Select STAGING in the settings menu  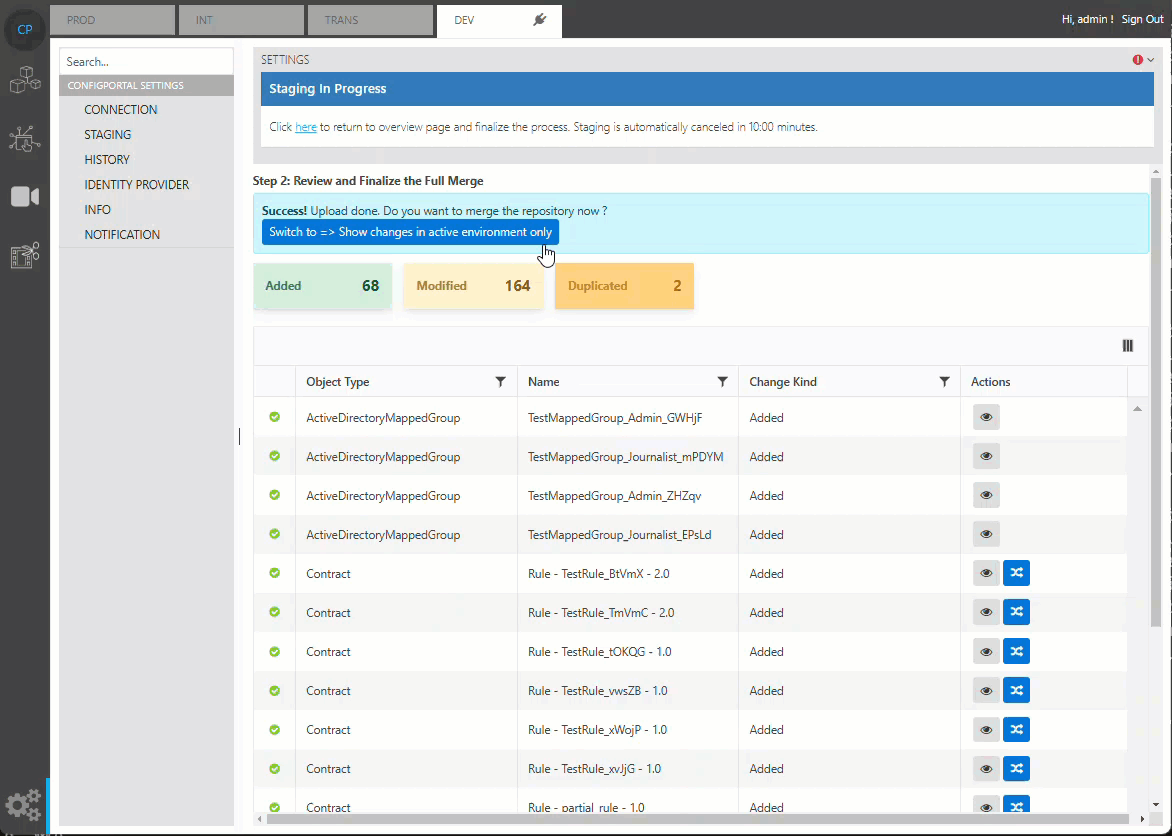coord(108,135)
